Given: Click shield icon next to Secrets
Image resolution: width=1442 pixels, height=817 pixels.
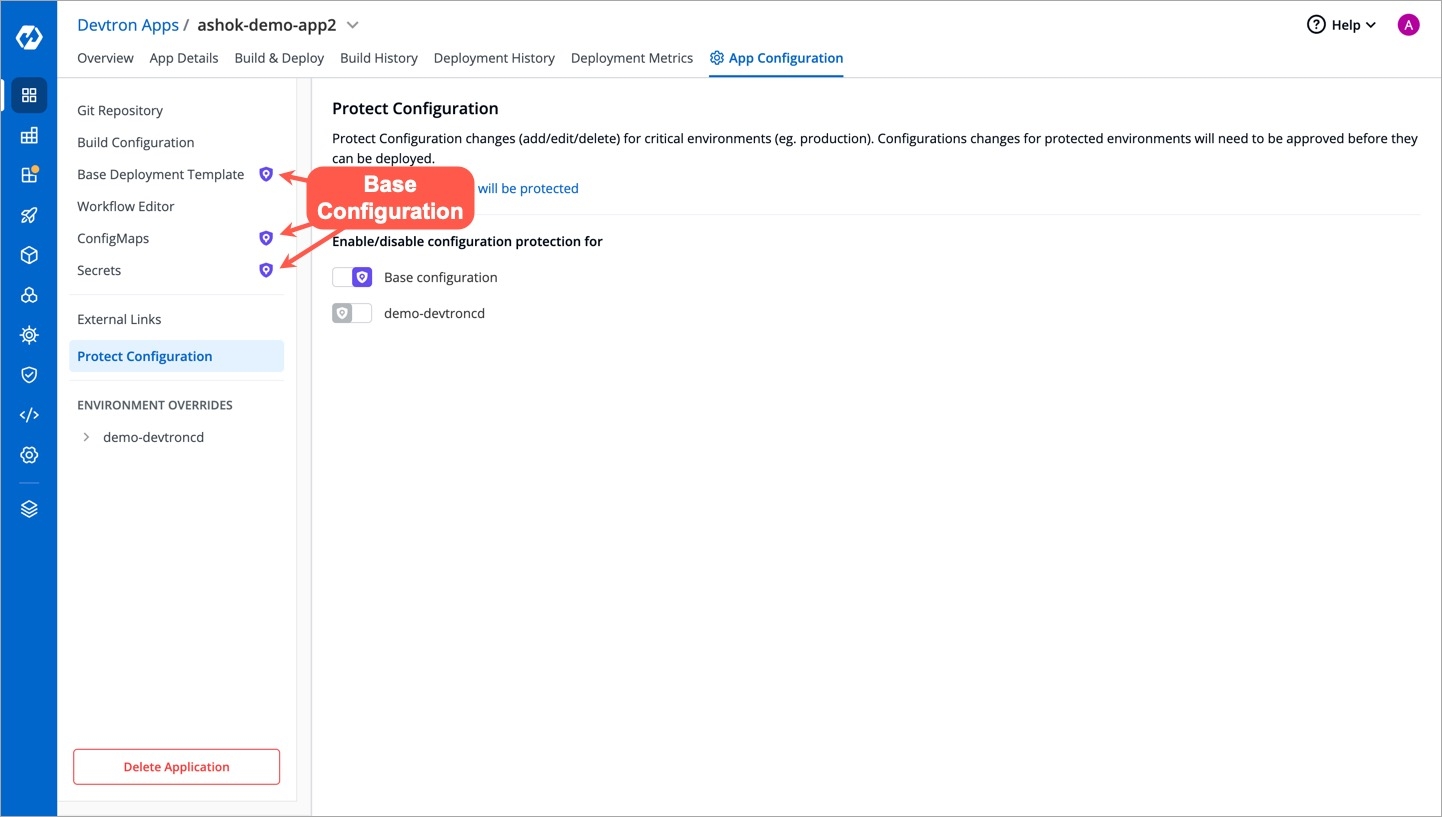Looking at the screenshot, I should click(x=266, y=270).
